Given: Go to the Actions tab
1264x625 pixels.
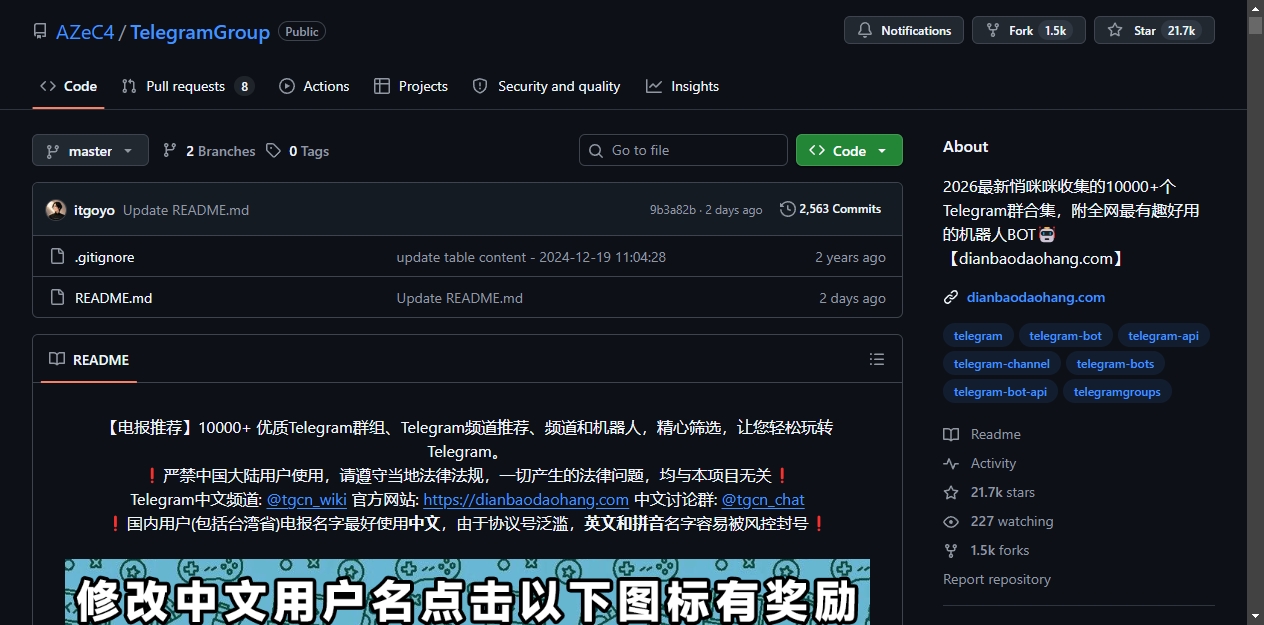Looking at the screenshot, I should tap(314, 86).
